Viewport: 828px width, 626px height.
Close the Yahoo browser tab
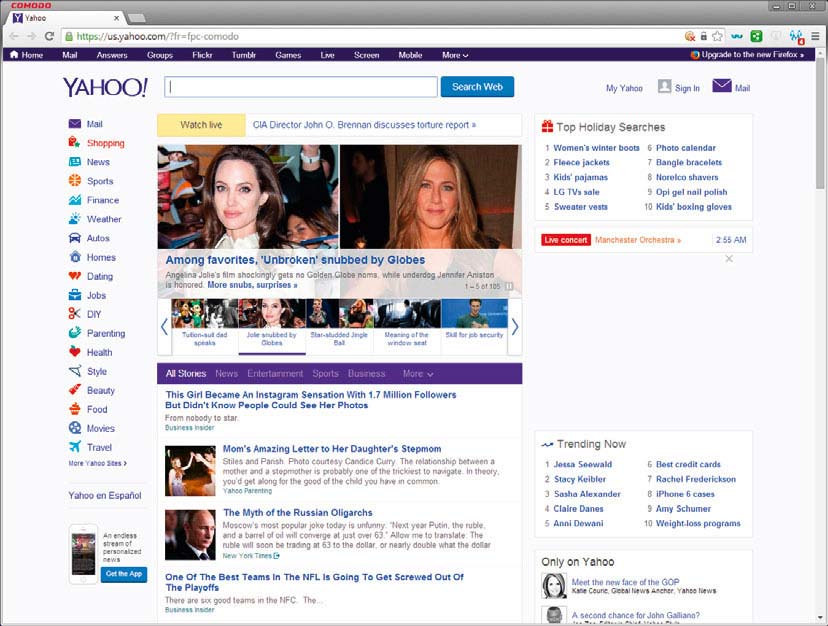116,18
